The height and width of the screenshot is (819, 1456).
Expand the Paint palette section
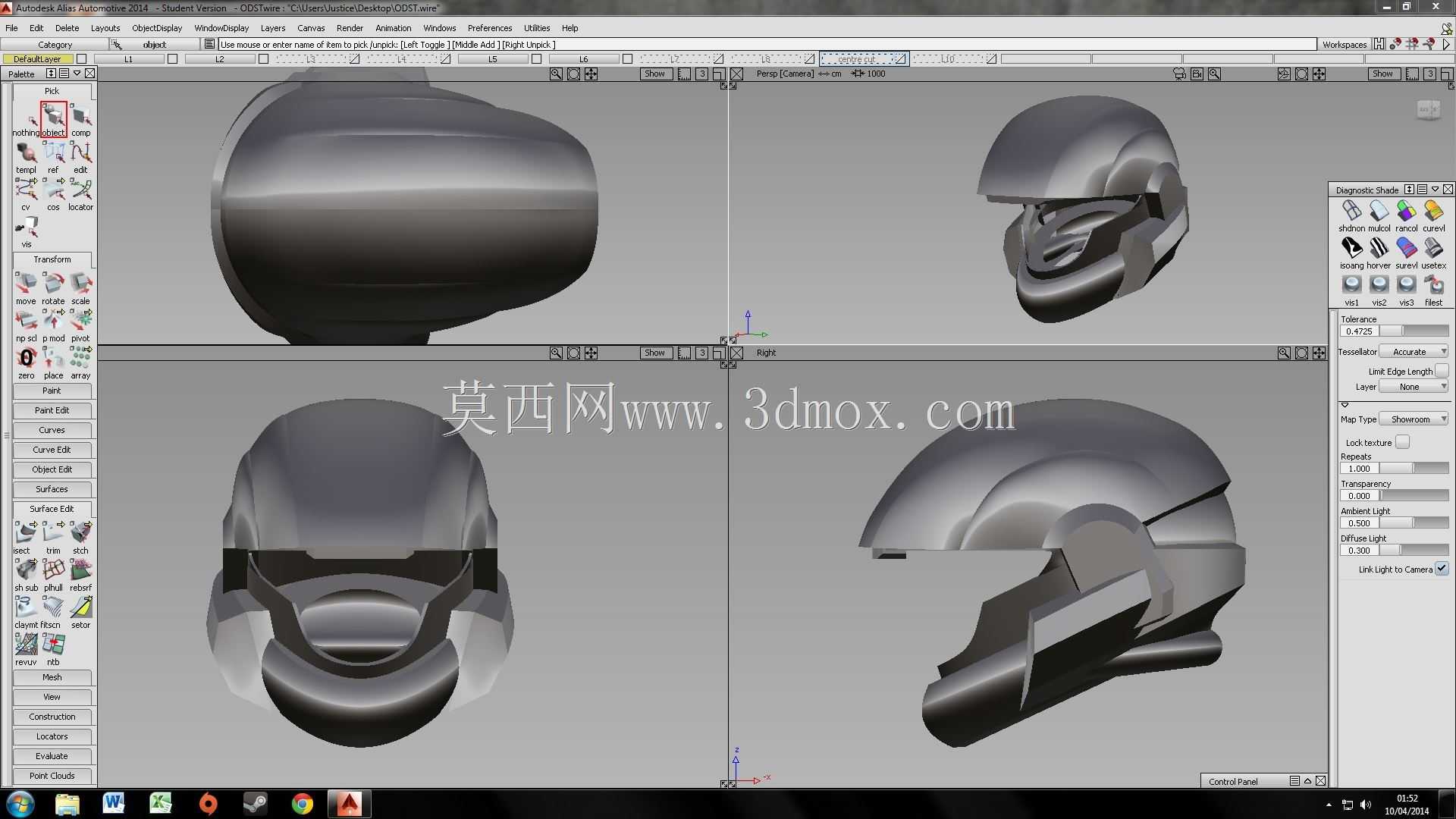(x=52, y=391)
